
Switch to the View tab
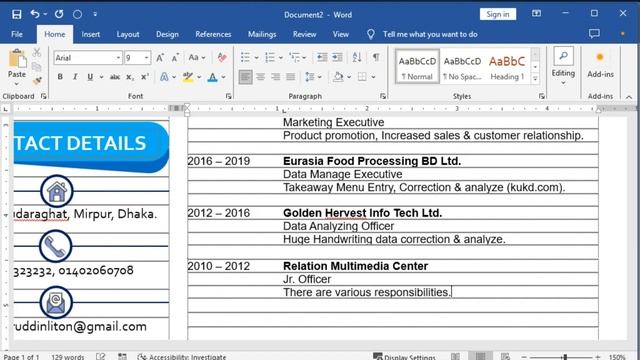coord(340,34)
